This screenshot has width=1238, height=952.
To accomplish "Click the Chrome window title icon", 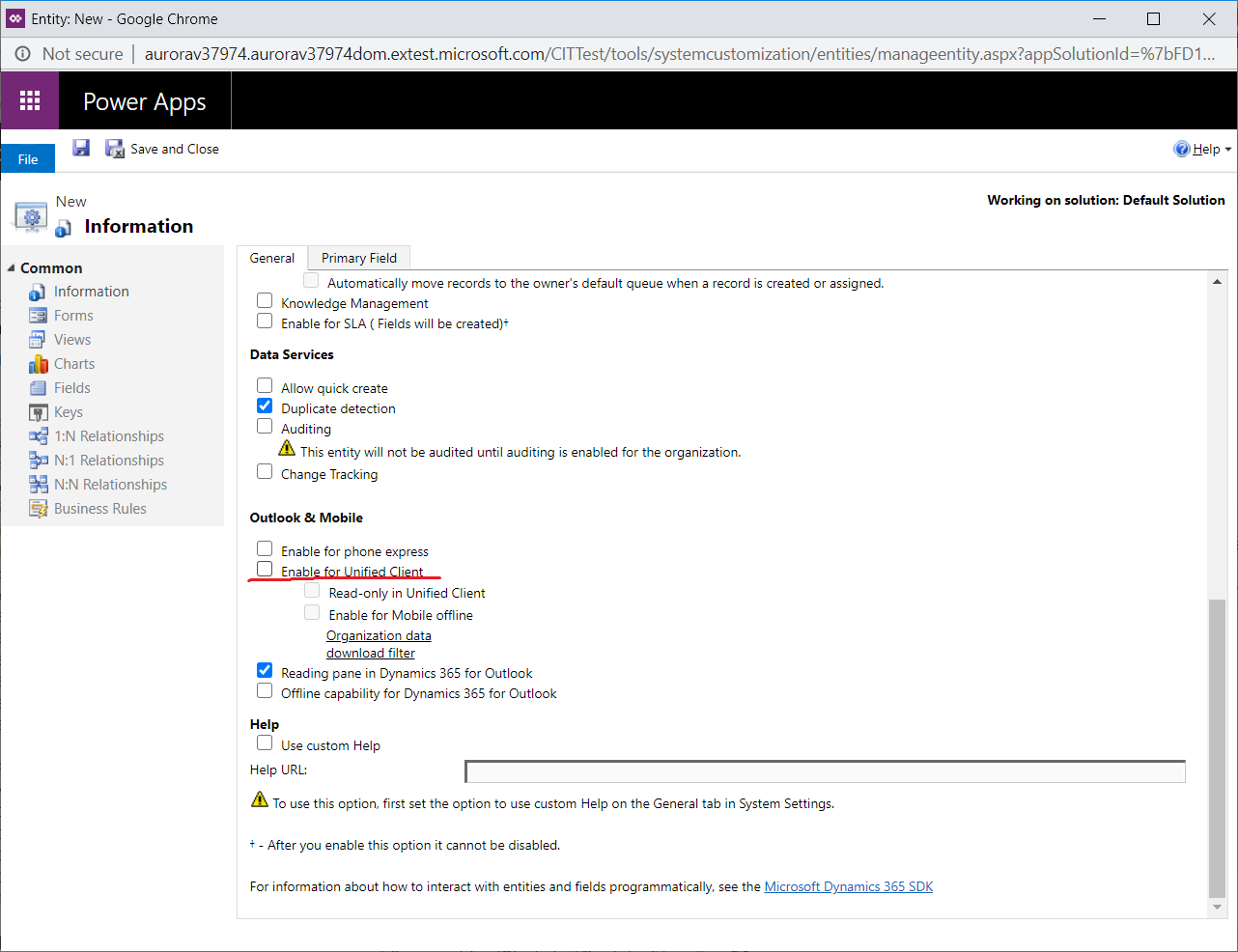I will coord(15,18).
